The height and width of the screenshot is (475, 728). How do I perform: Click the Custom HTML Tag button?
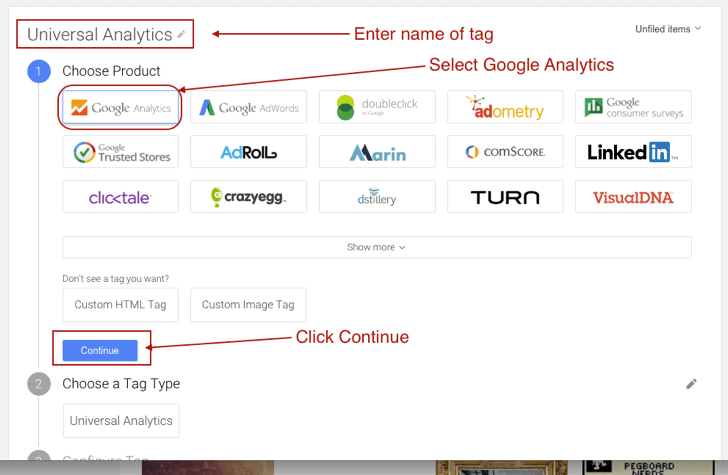(121, 305)
